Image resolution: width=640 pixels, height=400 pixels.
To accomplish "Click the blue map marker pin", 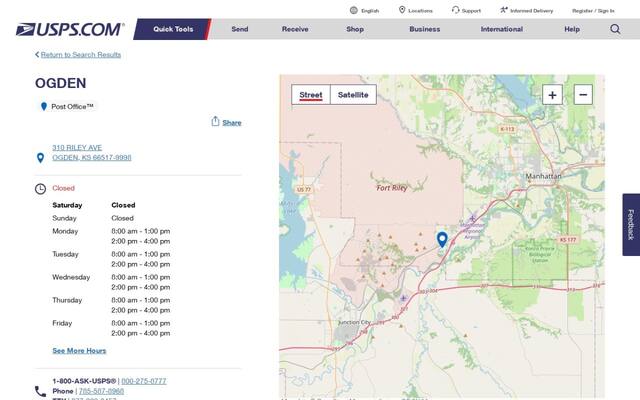I will (442, 240).
